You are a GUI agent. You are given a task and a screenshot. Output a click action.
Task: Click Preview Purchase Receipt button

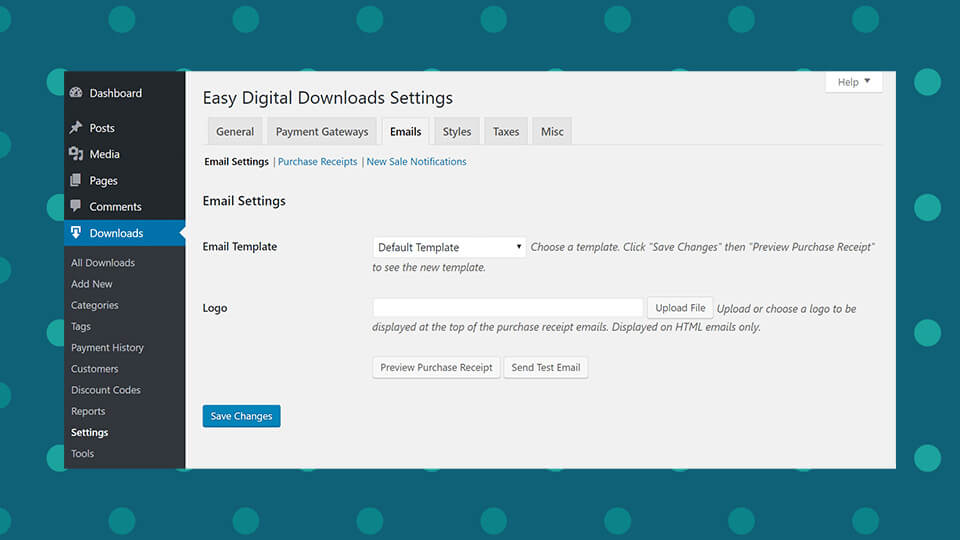(437, 367)
